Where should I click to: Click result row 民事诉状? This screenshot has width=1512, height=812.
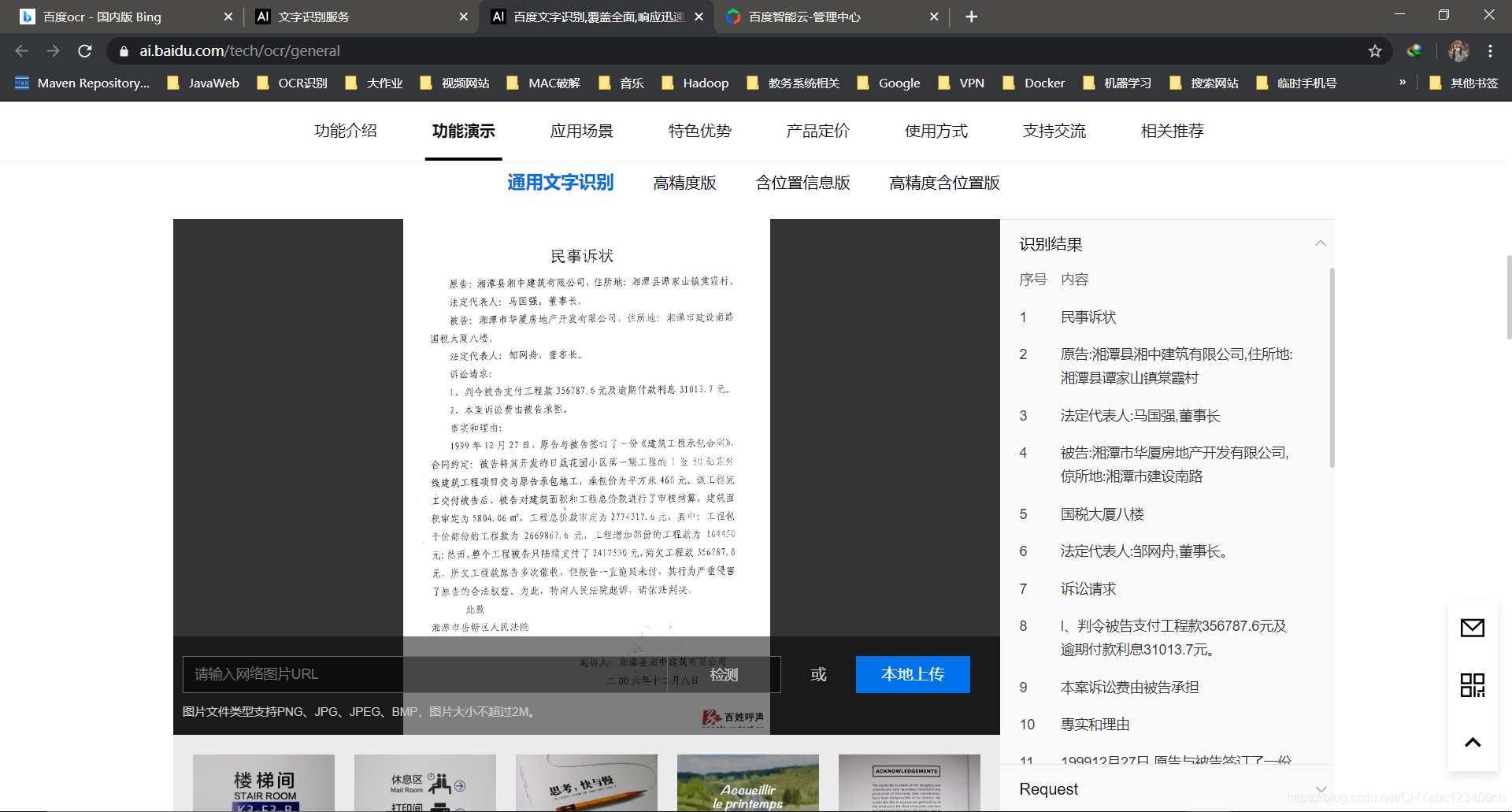1088,317
